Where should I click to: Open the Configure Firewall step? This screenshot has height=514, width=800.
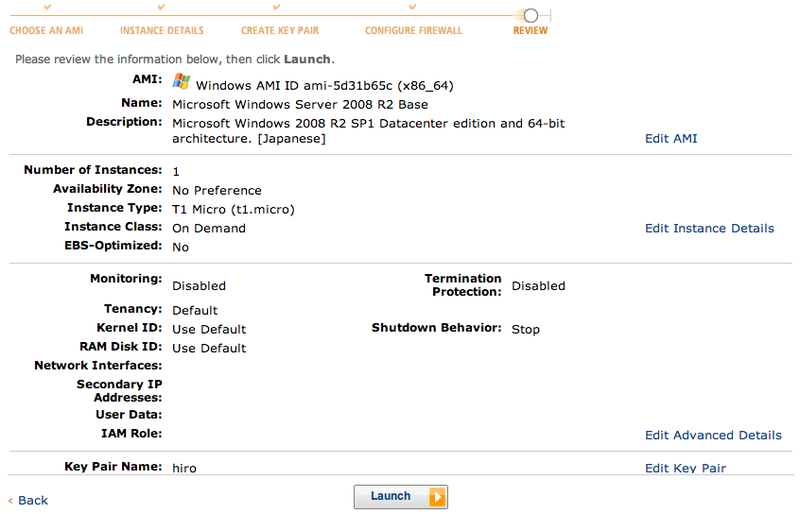pyautogui.click(x=413, y=31)
